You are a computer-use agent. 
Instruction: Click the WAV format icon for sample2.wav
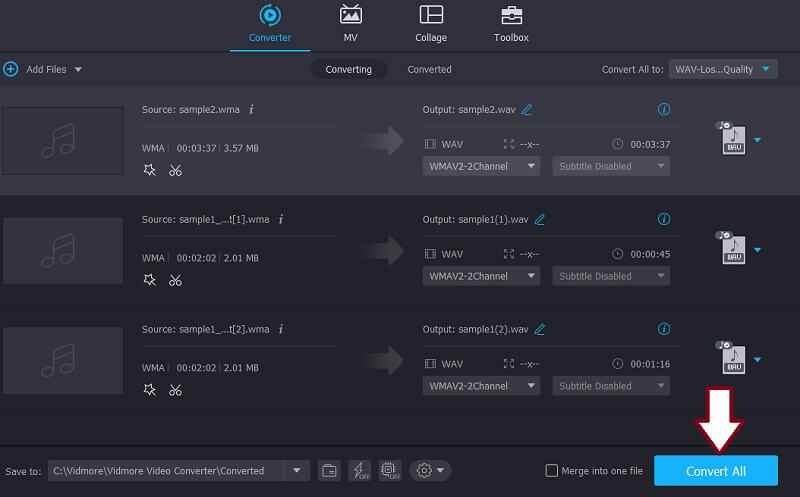pyautogui.click(x=731, y=140)
